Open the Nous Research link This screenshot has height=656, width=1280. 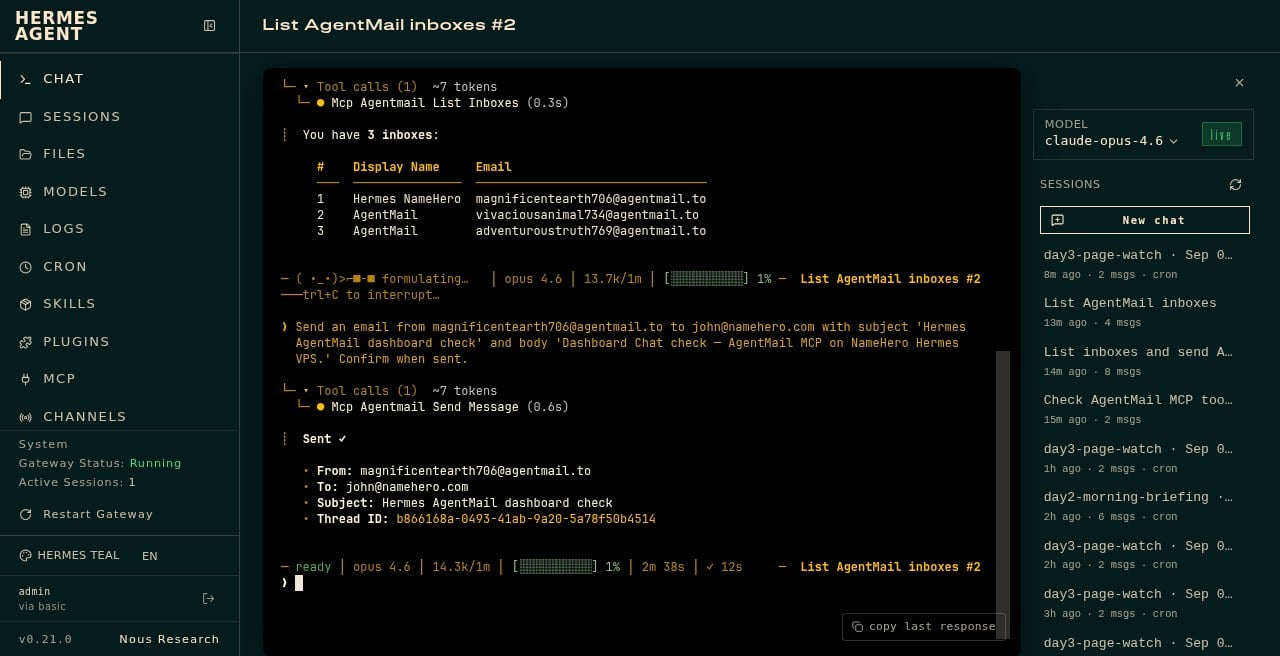169,639
